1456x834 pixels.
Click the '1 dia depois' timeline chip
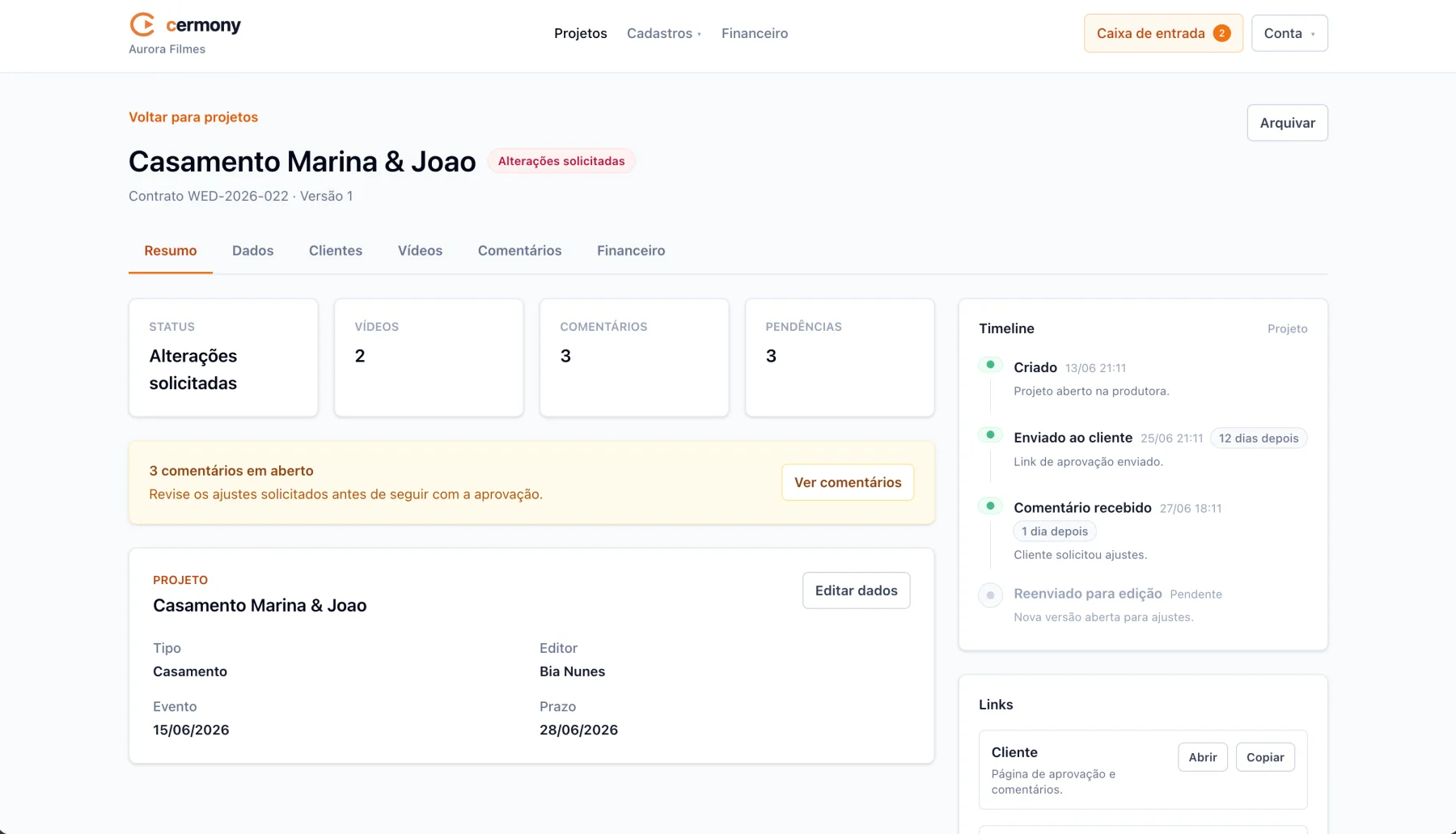pos(1055,531)
